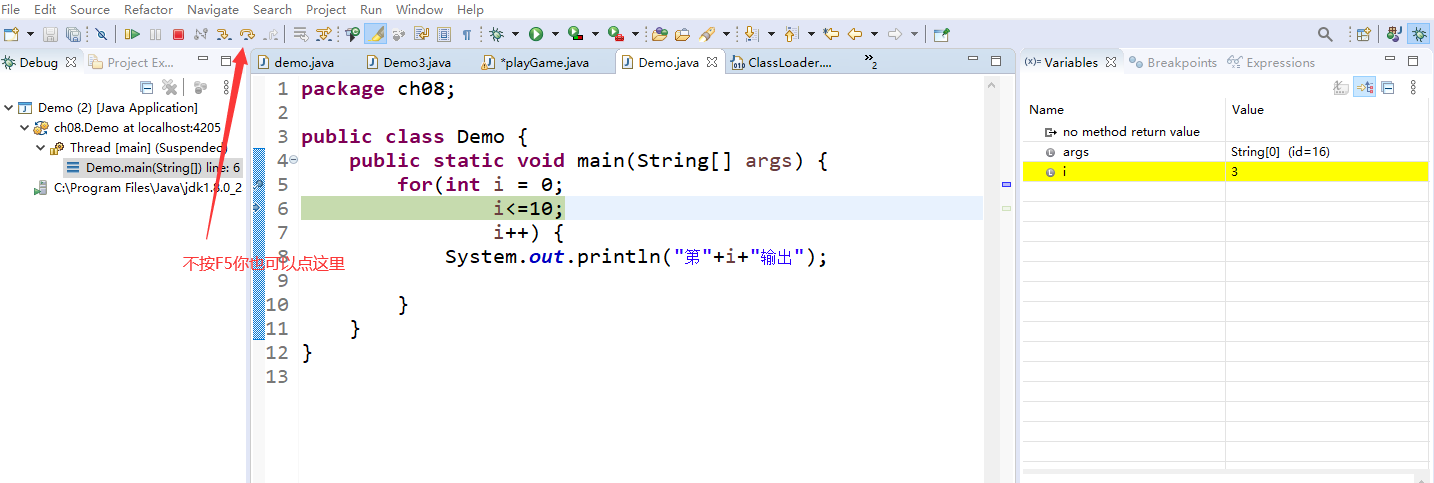Click the Disconnect toolbar icon
The height and width of the screenshot is (483, 1434).
[201, 34]
